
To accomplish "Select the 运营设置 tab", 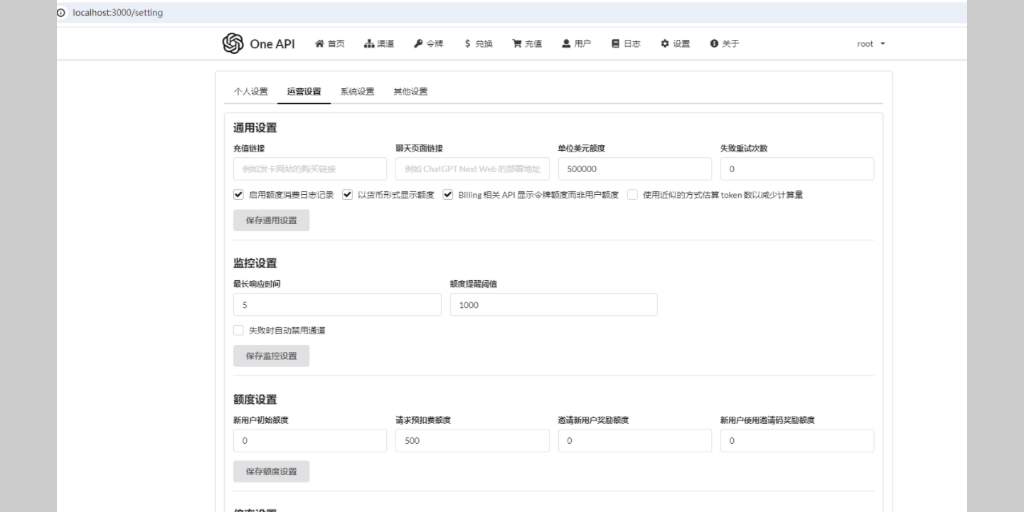I will point(304,91).
